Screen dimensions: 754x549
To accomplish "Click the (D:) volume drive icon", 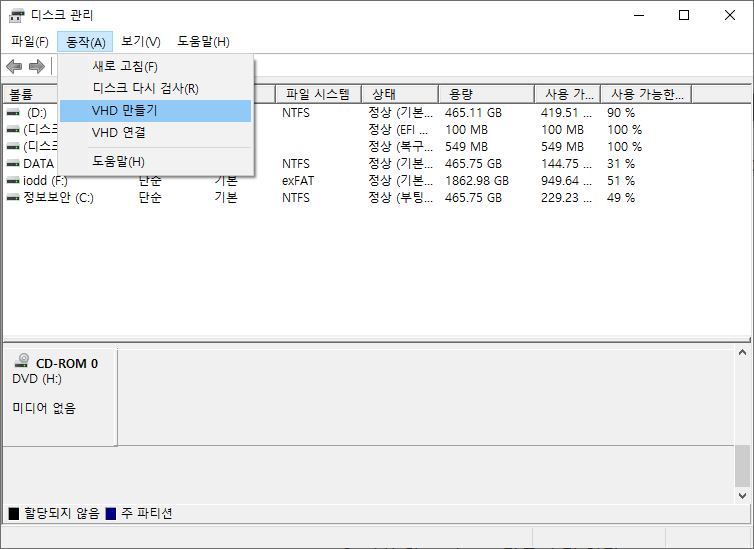I will point(13,112).
